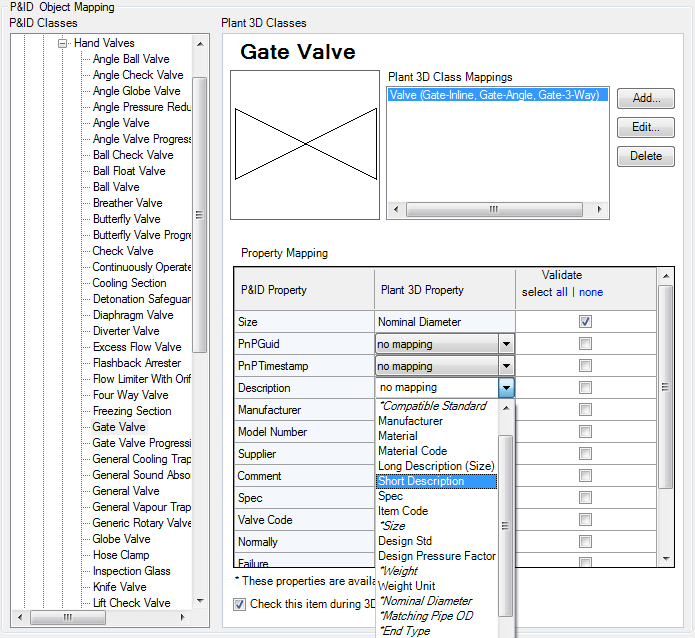Toggle 'Check this item during 3D' checkbox
This screenshot has height=638, width=695.
(x=239, y=604)
